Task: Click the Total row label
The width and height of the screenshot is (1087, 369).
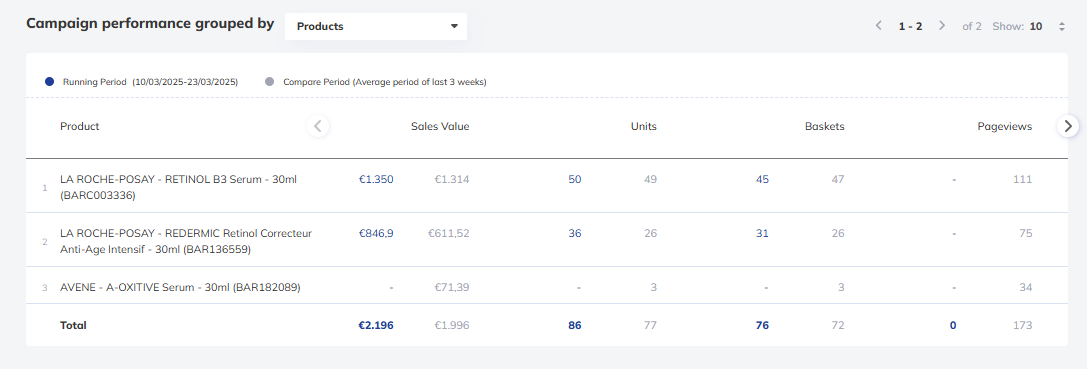Action: click(x=73, y=325)
